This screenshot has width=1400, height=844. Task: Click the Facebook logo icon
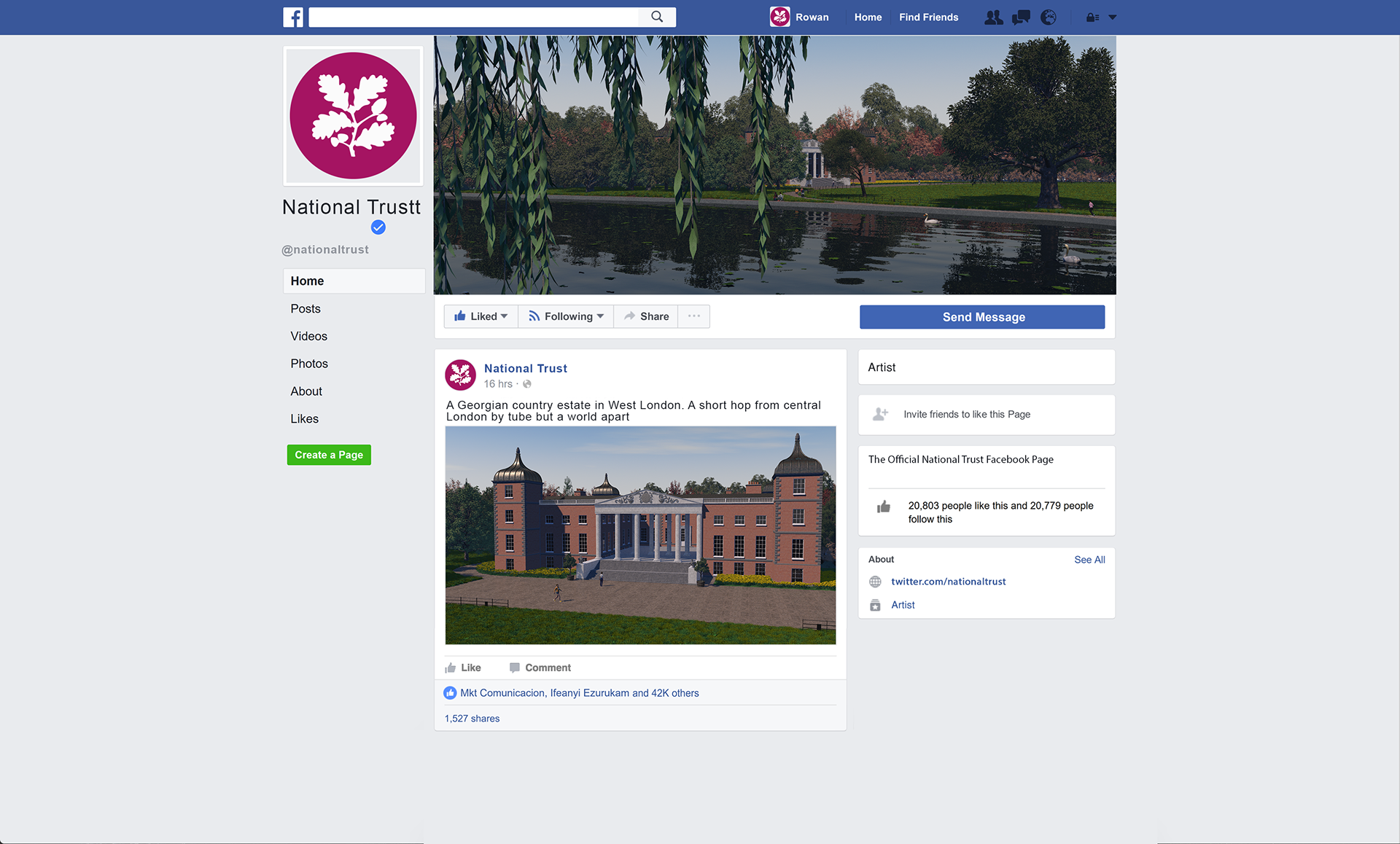coord(293,17)
